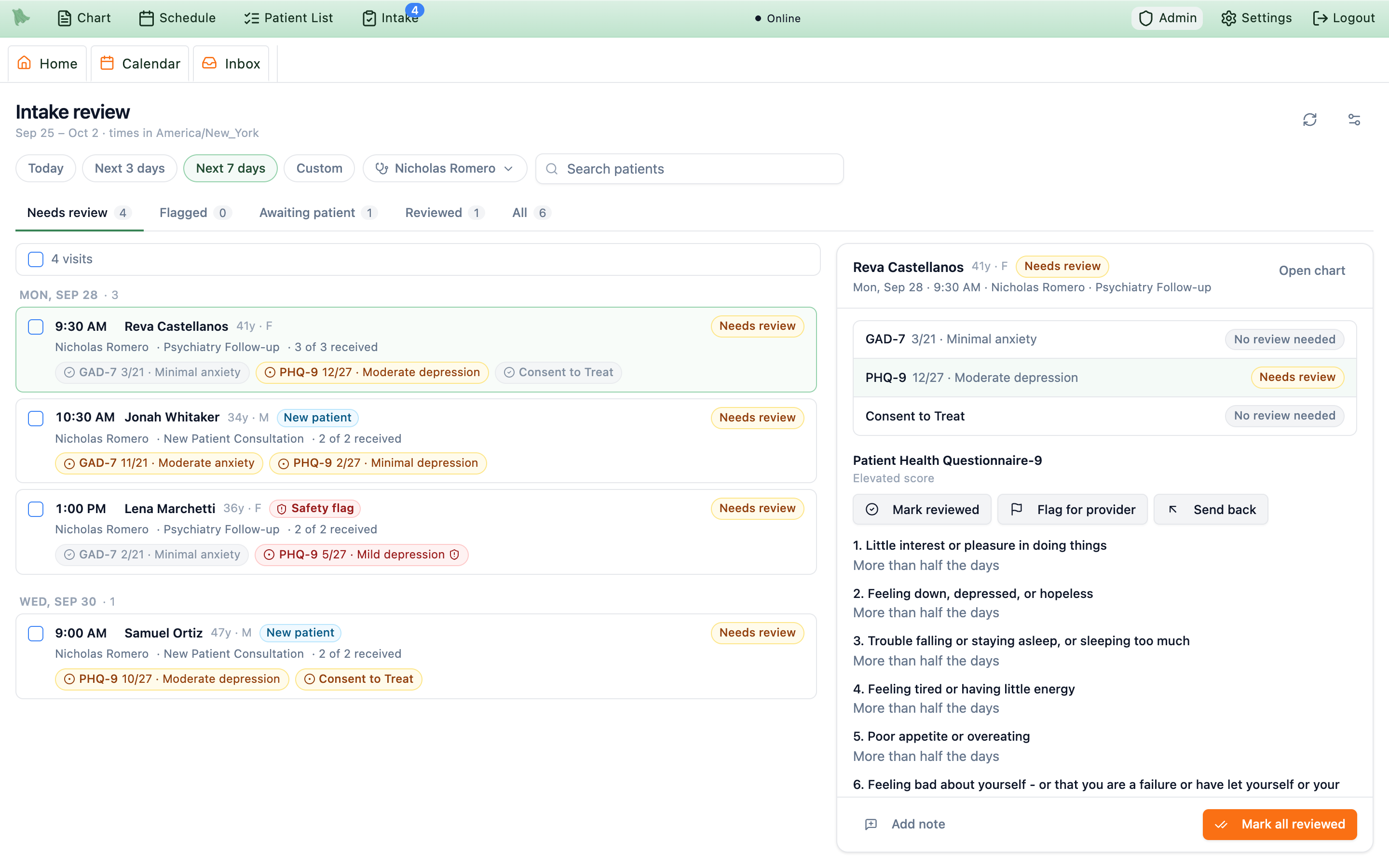Select Consent to Treat detail row
Screen dimensions: 1389x868
click(1104, 416)
